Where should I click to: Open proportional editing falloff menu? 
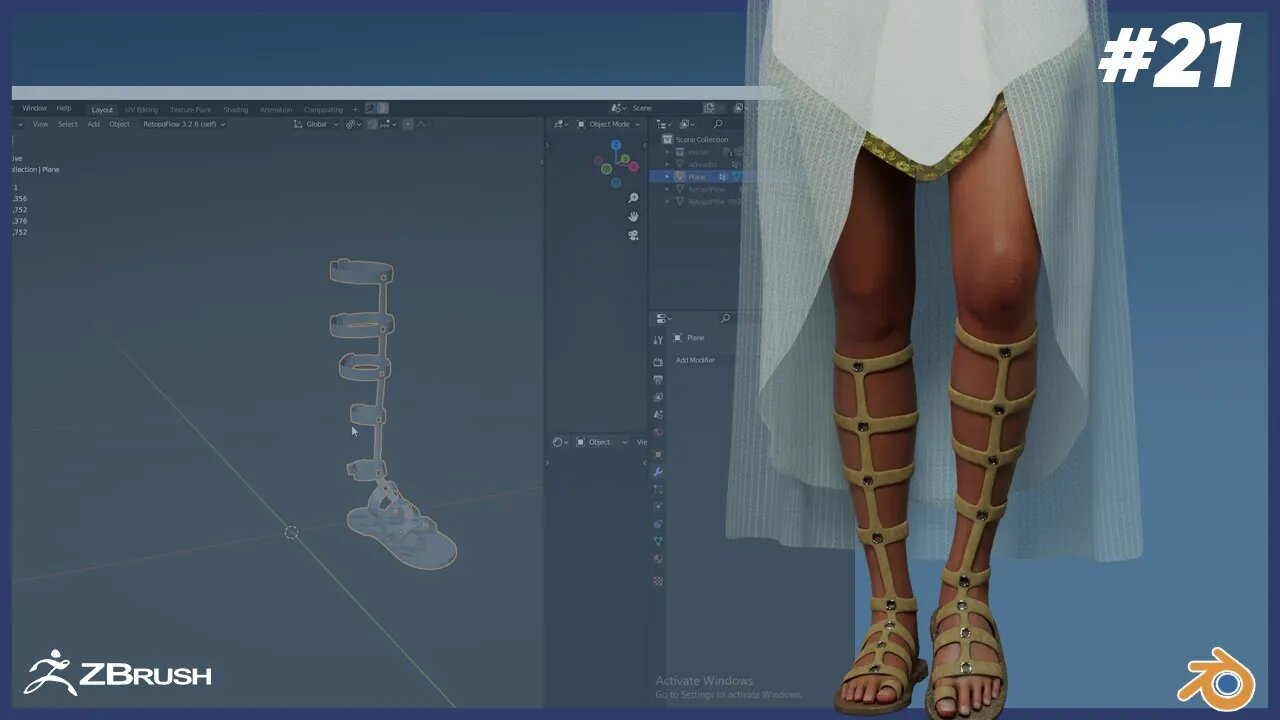tap(421, 124)
